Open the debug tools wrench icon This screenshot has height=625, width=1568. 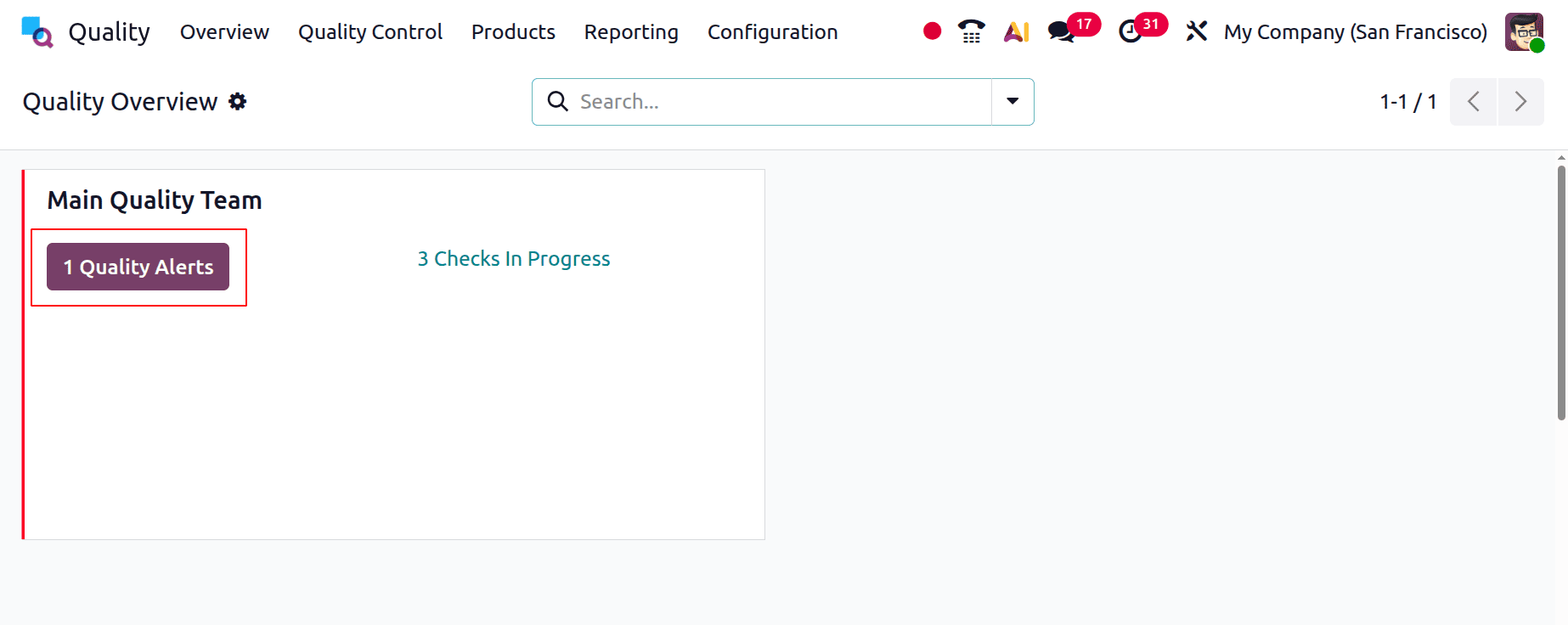pyautogui.click(x=1196, y=31)
